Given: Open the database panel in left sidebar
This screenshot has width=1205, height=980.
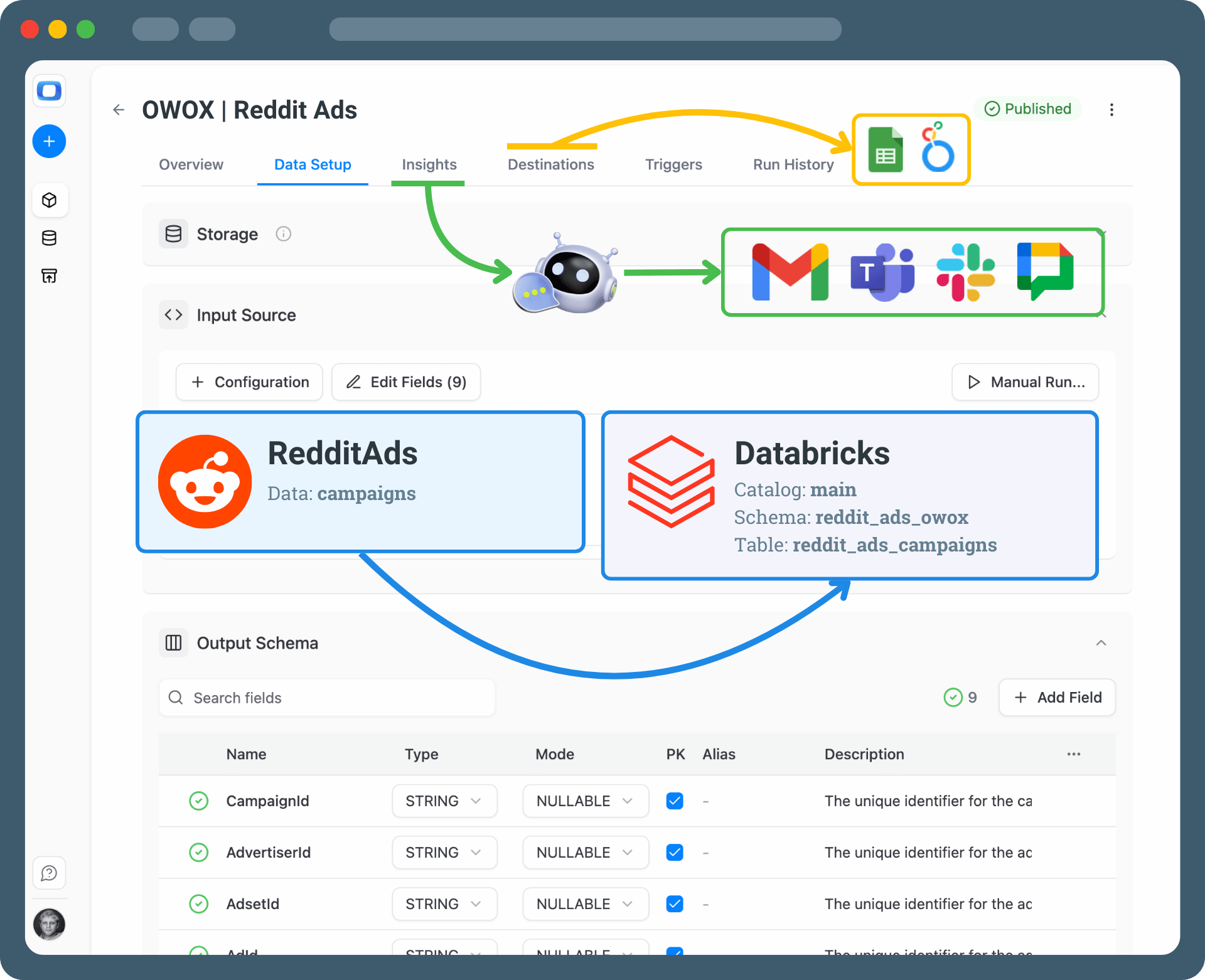Looking at the screenshot, I should click(49, 238).
